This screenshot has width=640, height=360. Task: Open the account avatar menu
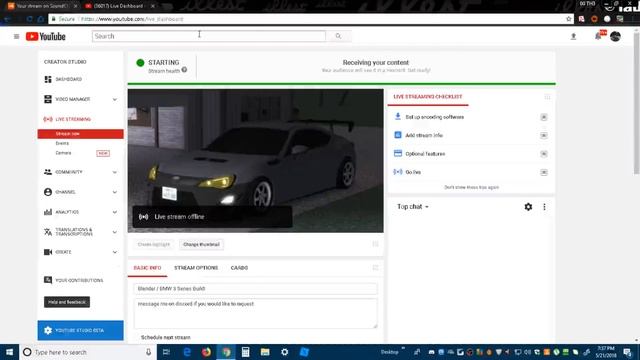tap(615, 36)
